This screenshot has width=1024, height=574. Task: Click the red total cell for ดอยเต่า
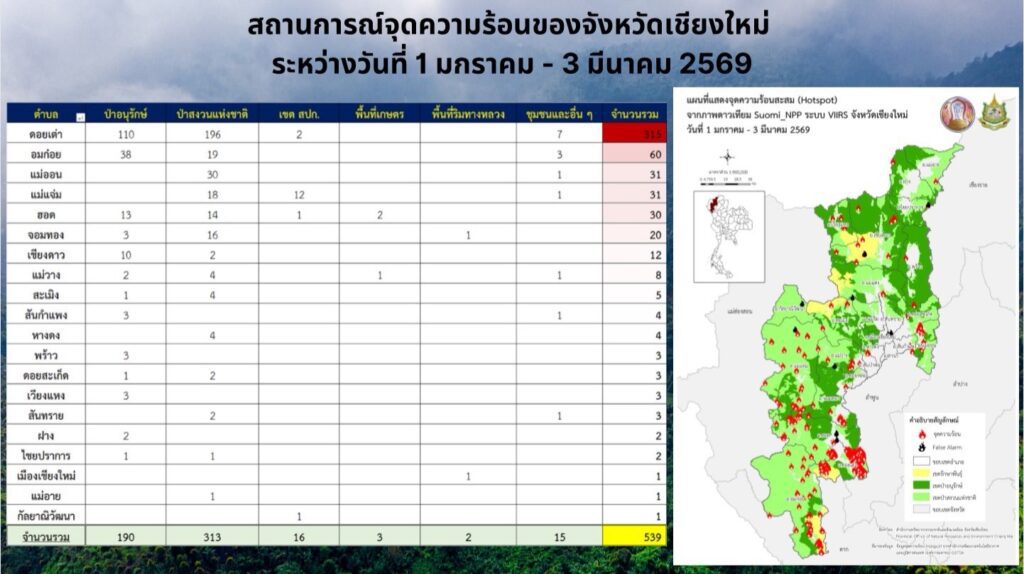pos(635,134)
